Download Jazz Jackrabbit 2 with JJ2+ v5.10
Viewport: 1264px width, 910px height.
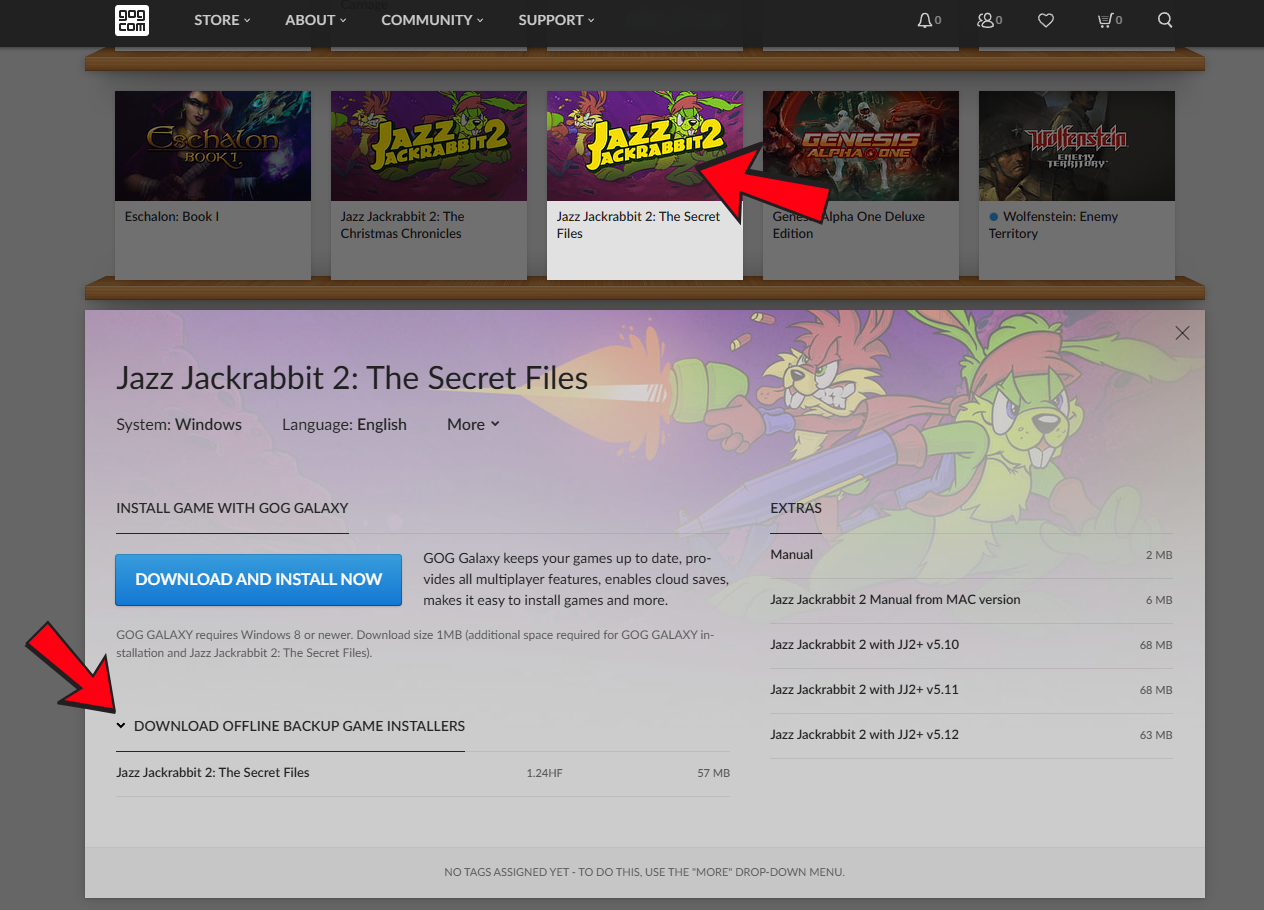[971, 645]
